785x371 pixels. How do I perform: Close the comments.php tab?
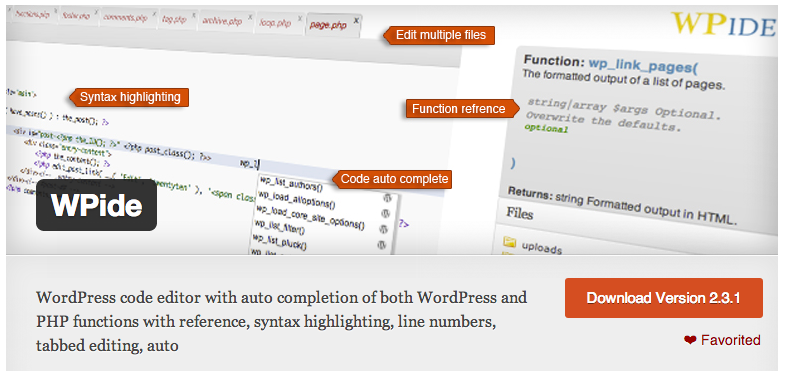[x=154, y=13]
